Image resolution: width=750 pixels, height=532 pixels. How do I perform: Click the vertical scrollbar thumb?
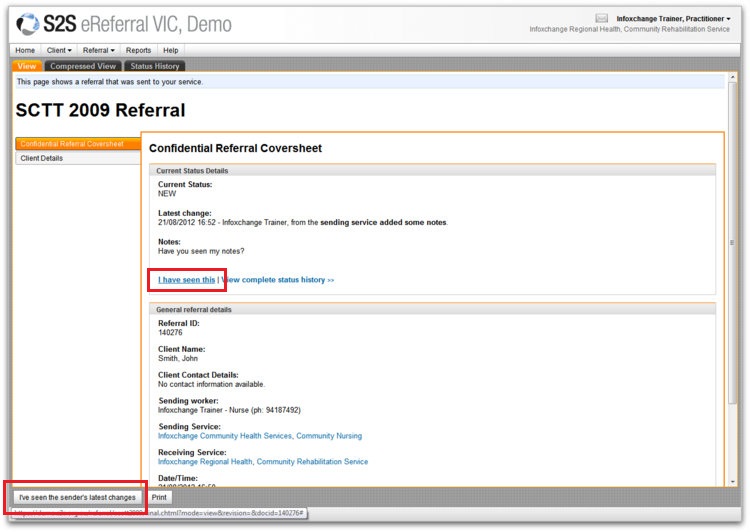732,243
